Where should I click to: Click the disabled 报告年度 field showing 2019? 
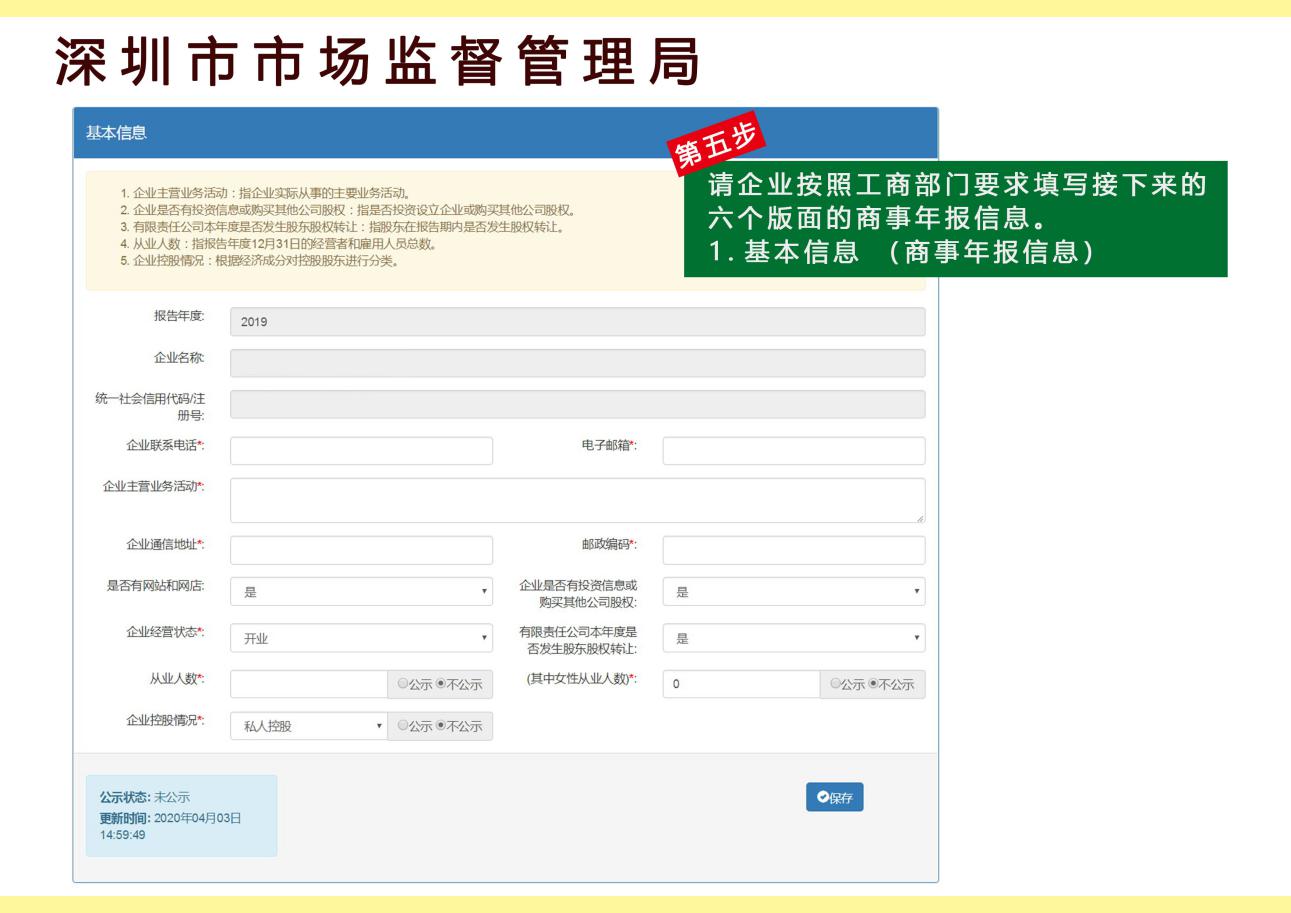coord(578,322)
